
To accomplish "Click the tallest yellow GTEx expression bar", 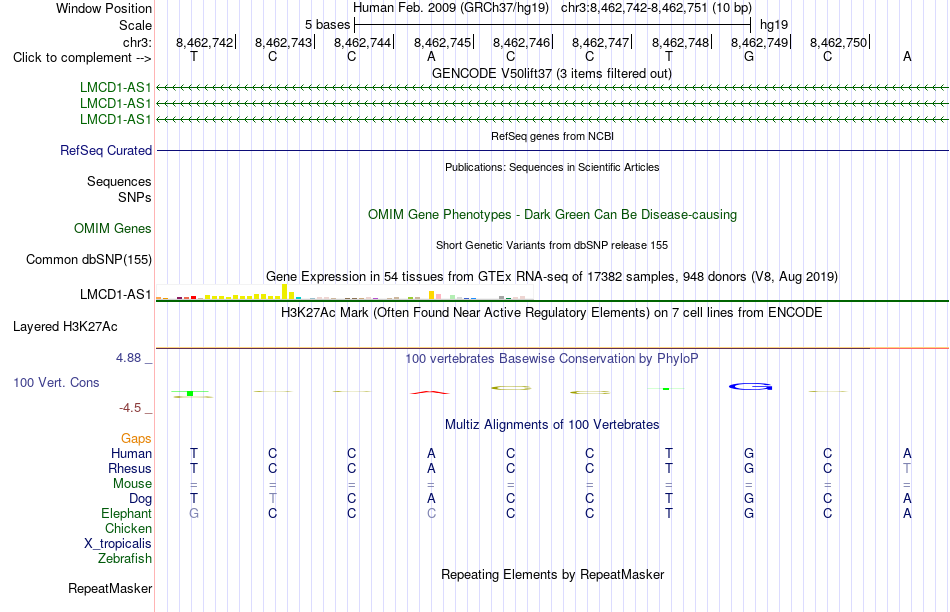I will (285, 291).
